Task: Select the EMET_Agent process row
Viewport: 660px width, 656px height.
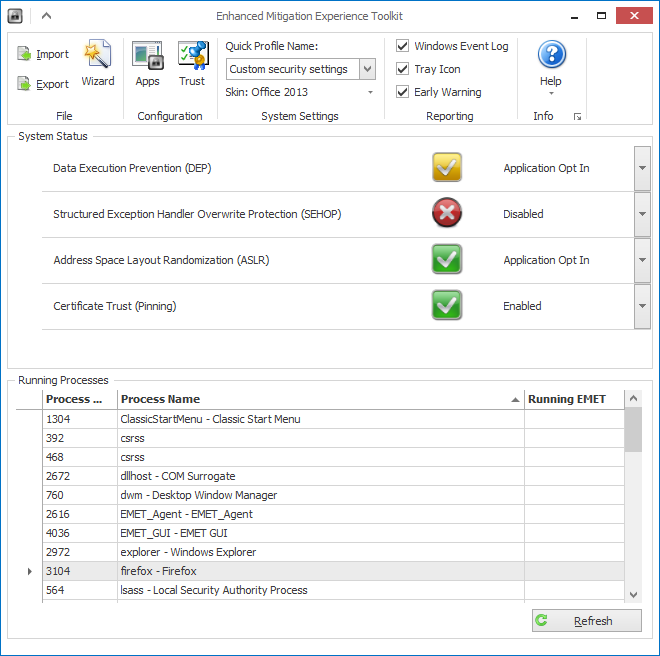Action: coord(333,514)
